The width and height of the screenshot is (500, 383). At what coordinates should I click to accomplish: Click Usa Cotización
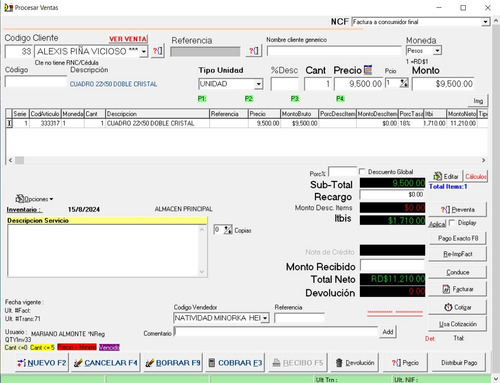457,324
